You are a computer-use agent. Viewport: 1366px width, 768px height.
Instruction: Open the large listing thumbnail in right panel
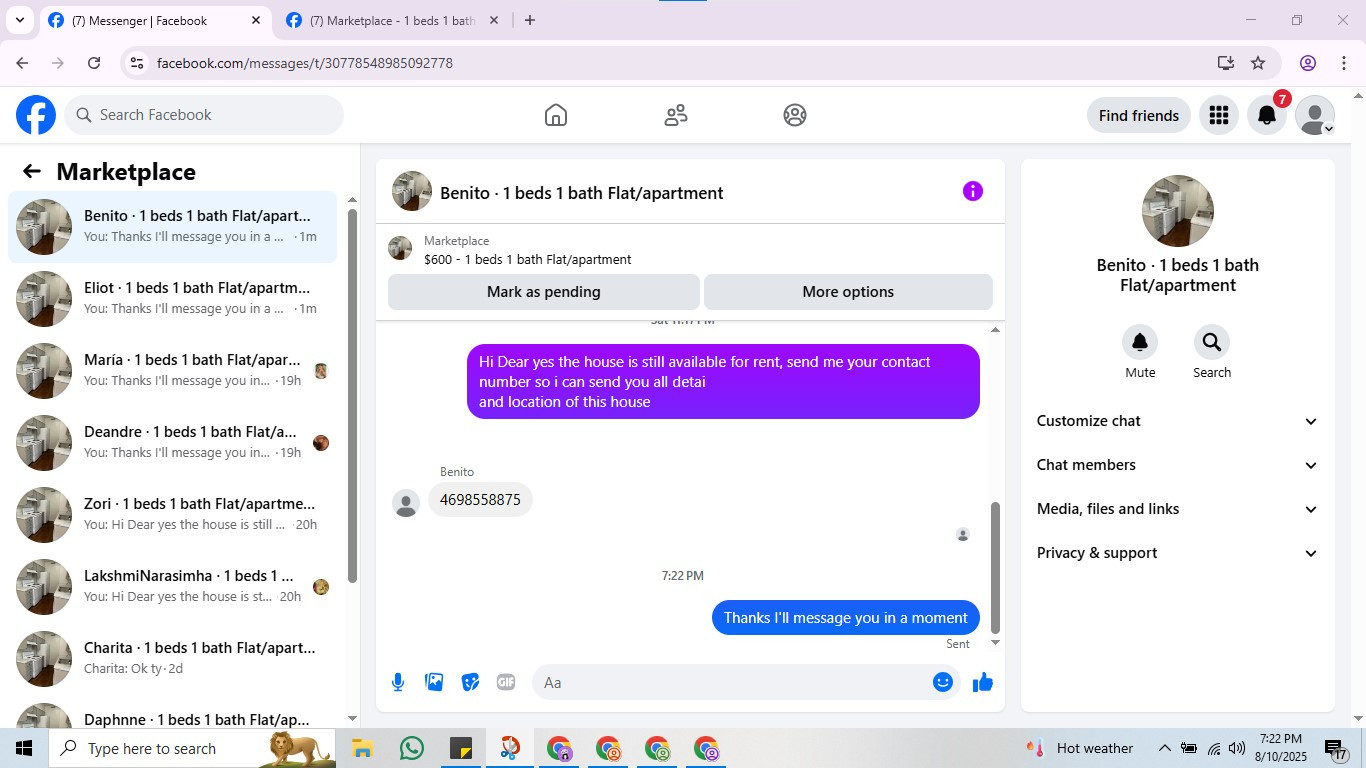[1178, 211]
